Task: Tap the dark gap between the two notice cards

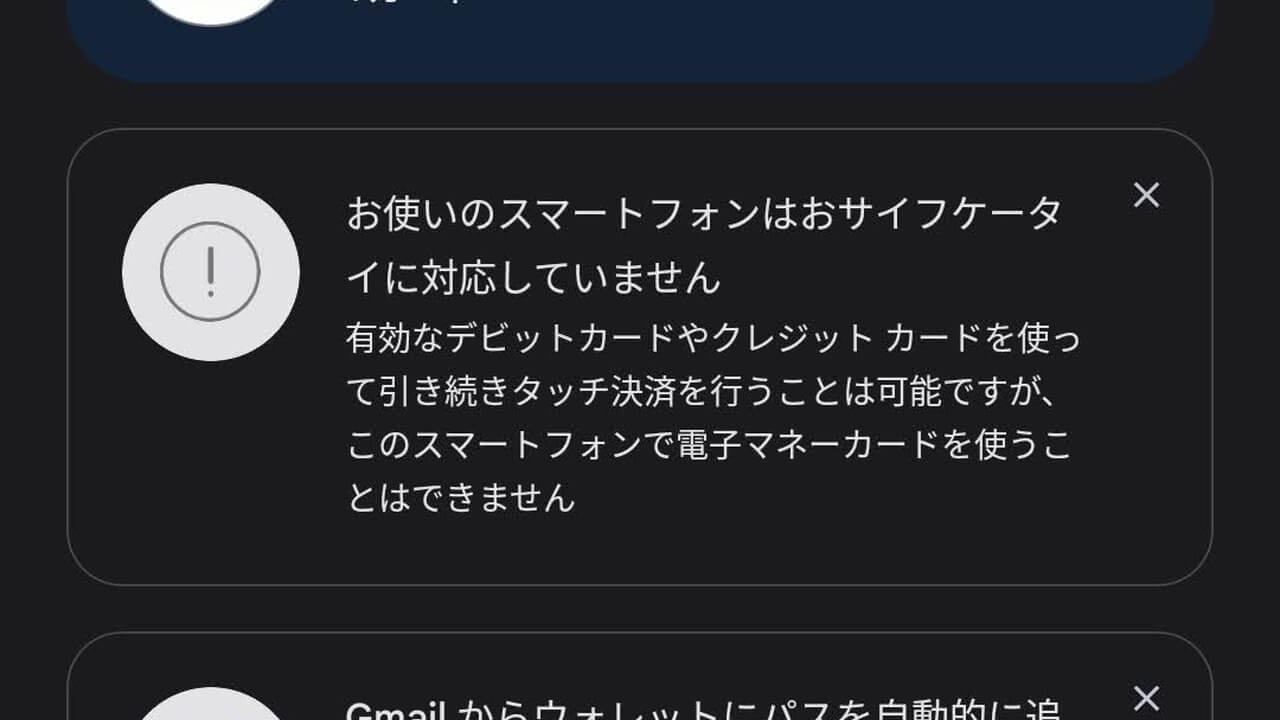Action: tap(640, 608)
